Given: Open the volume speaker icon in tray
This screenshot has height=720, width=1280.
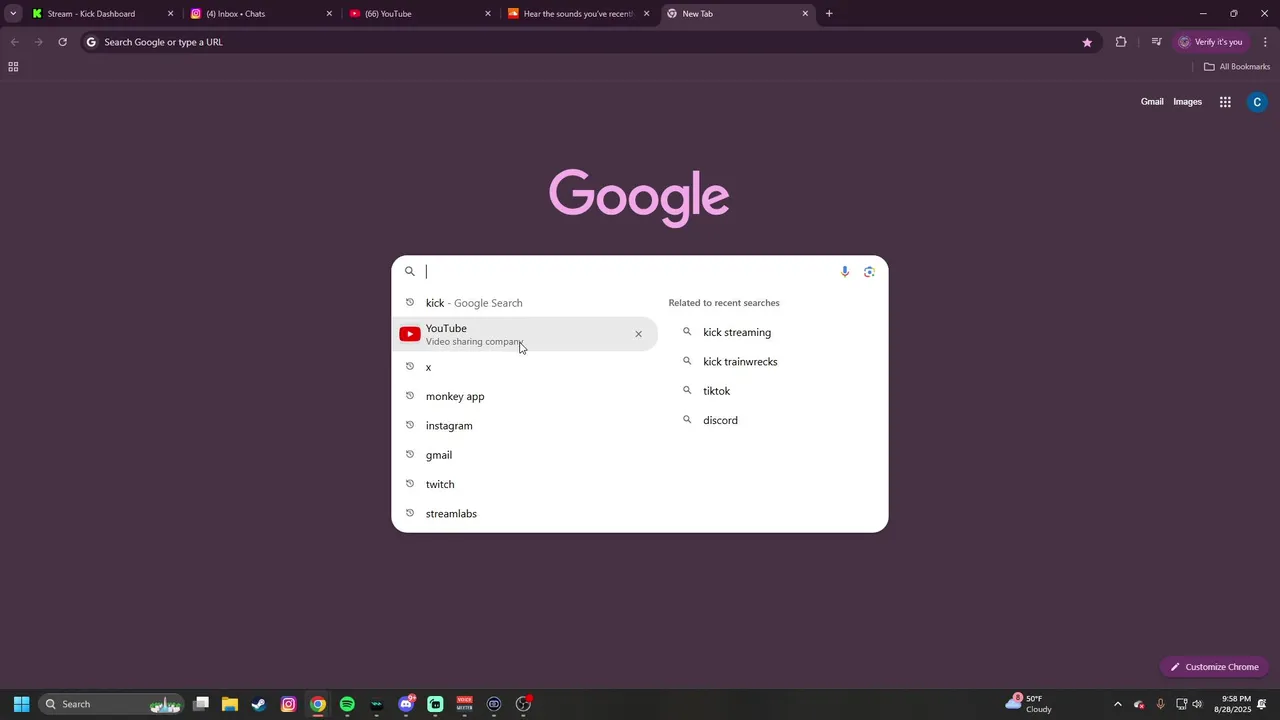Looking at the screenshot, I should pyautogui.click(x=1197, y=704).
